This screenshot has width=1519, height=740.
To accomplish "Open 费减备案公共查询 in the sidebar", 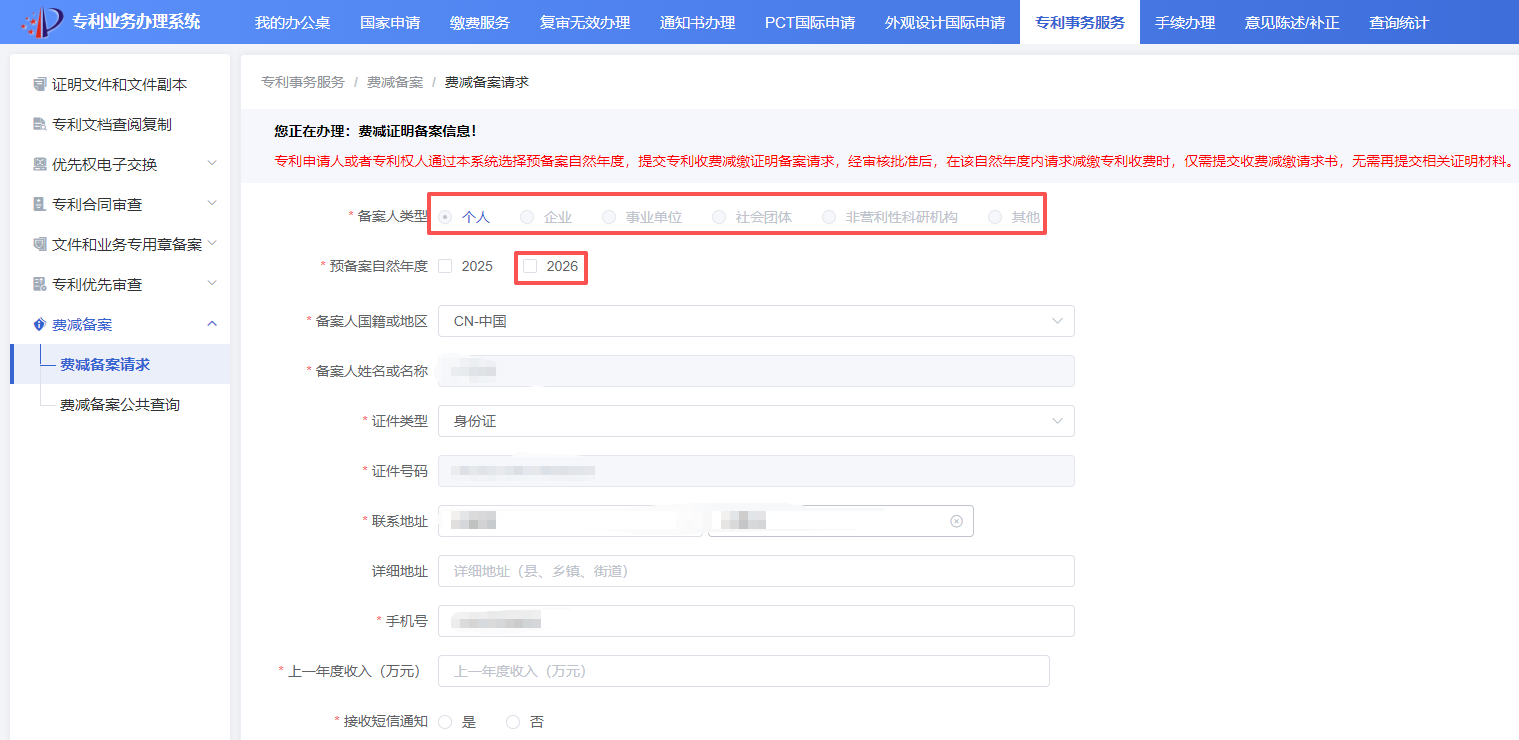I will [x=119, y=405].
